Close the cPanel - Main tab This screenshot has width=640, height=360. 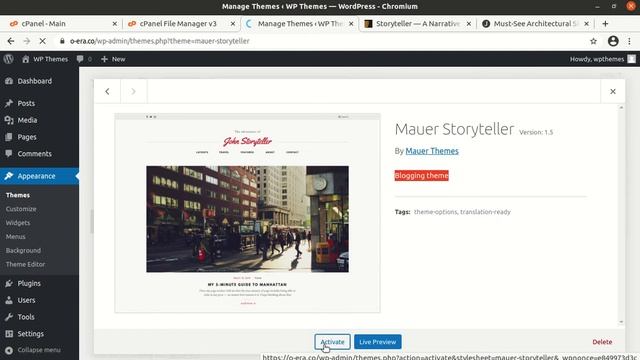pos(115,24)
